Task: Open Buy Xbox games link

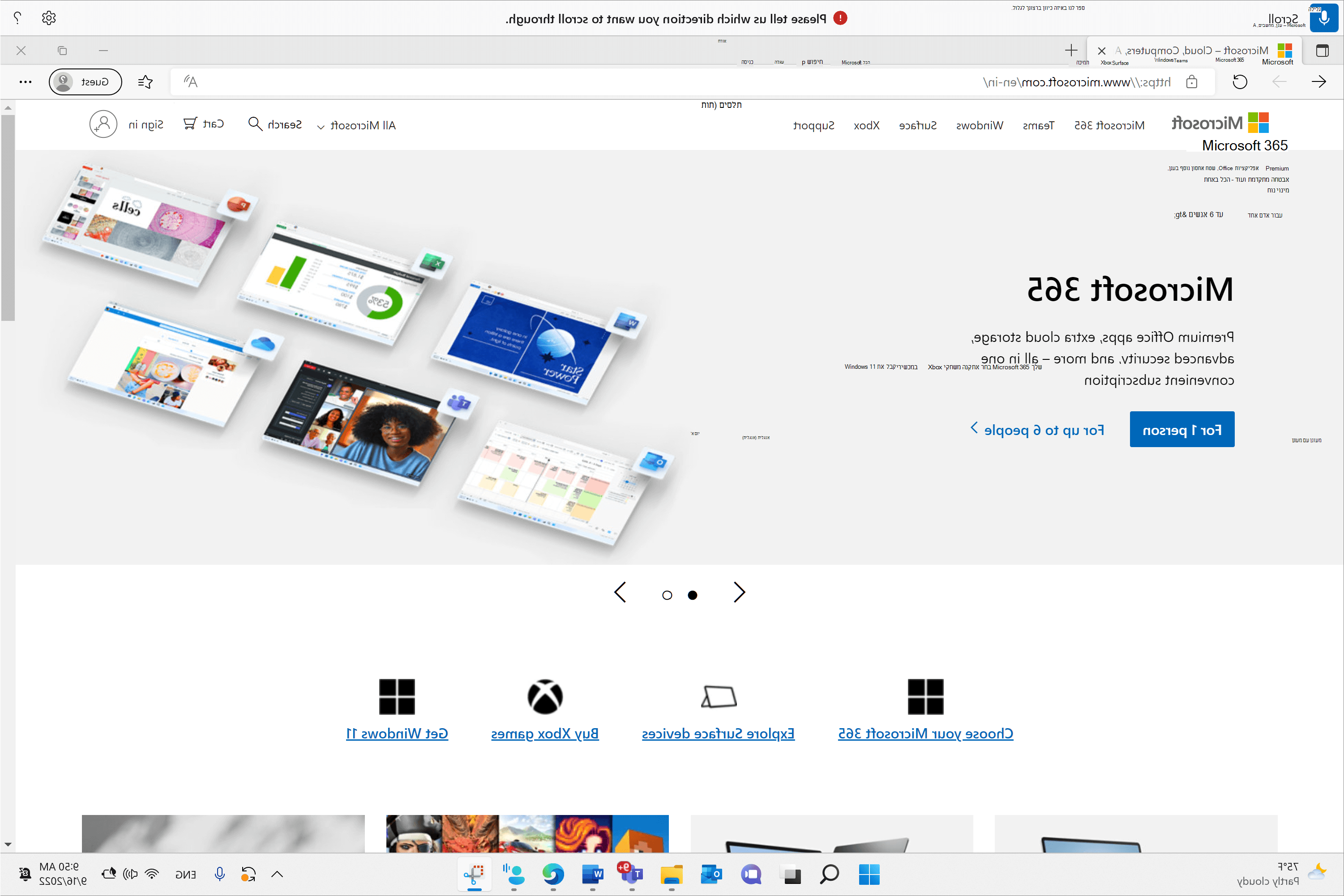Action: [544, 733]
